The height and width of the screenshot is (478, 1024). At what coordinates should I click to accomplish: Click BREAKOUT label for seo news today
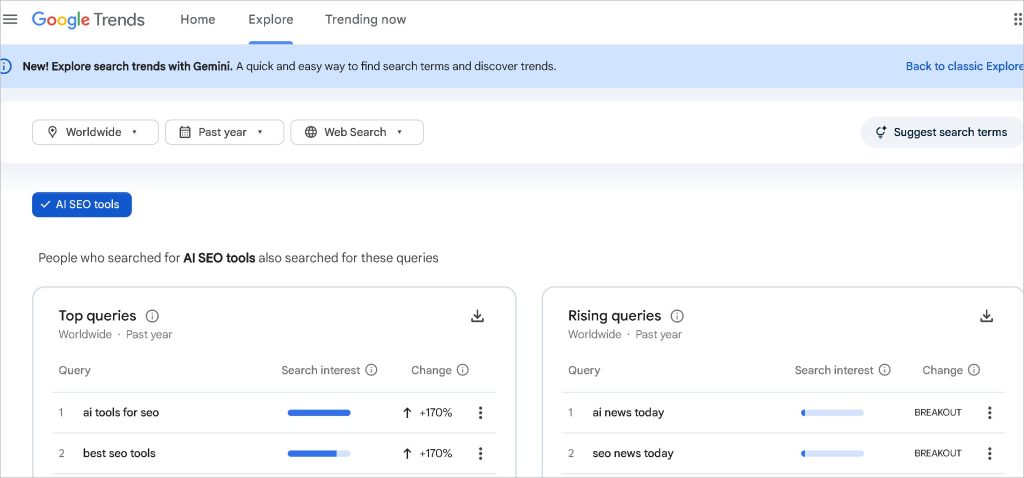[938, 453]
